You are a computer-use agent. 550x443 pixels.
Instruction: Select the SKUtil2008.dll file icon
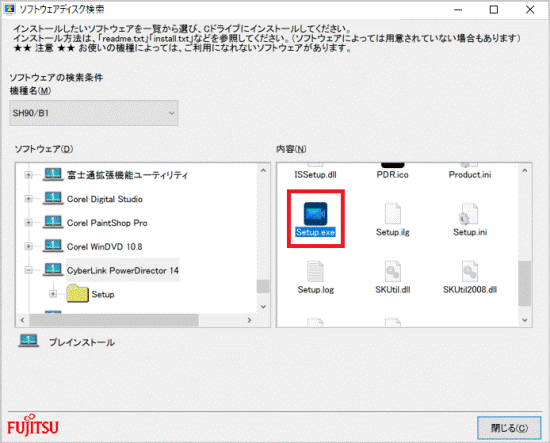470,271
